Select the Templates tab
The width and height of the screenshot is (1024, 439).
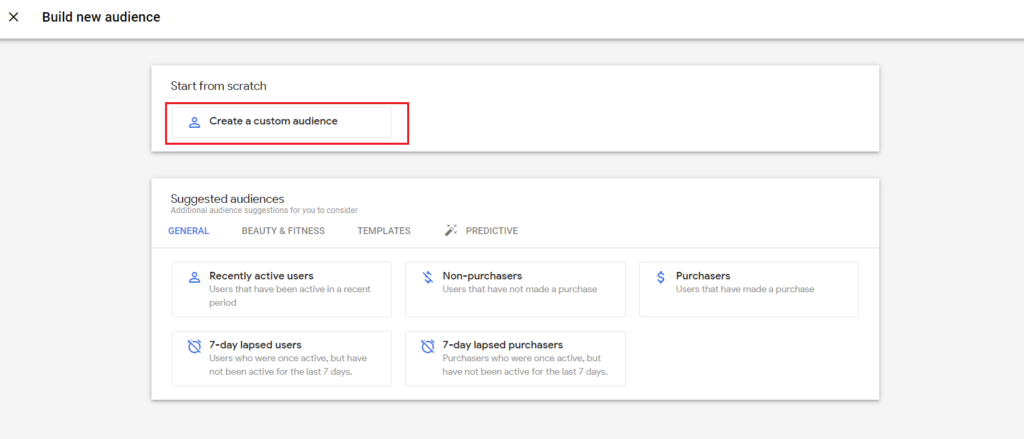point(384,231)
